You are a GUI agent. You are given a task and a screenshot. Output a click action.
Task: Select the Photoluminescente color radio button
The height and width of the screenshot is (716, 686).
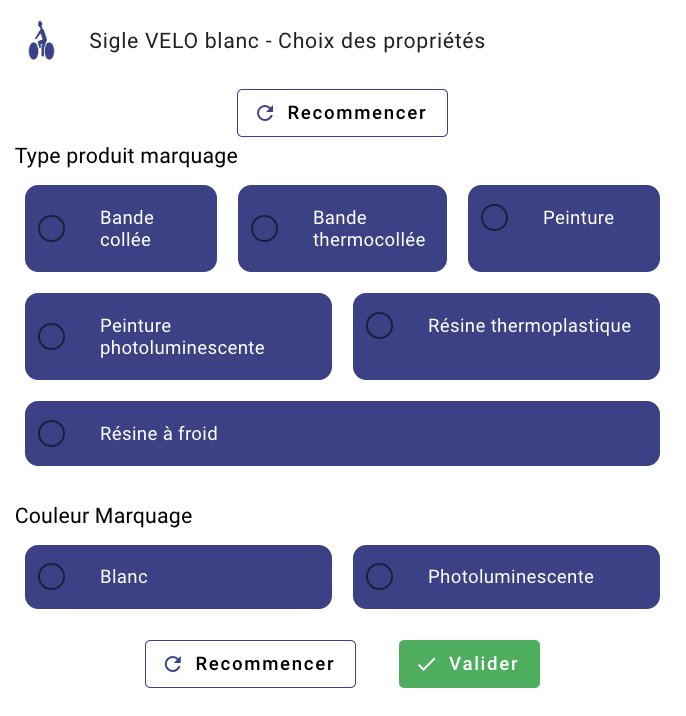(x=380, y=577)
